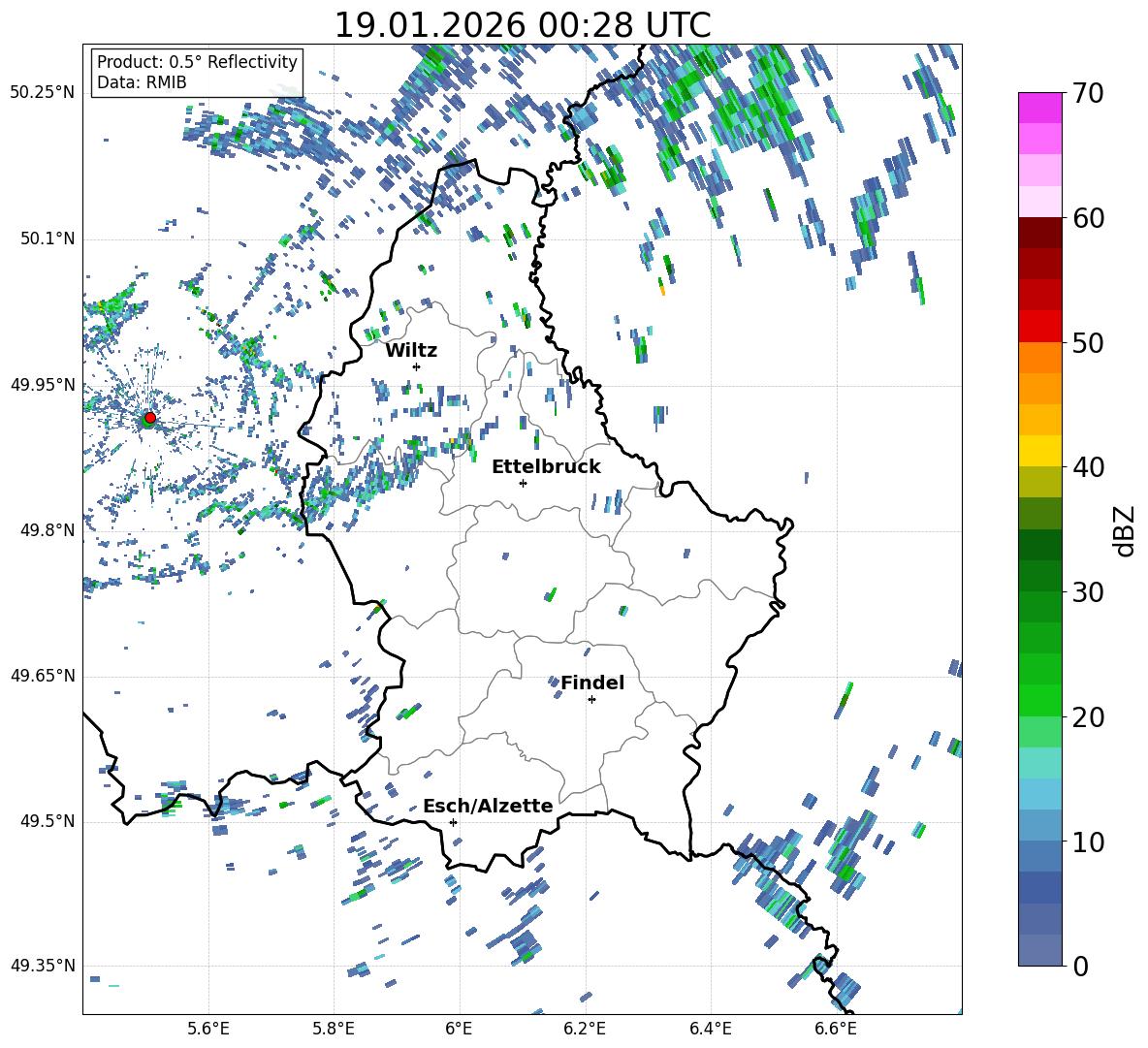Click the 6.6°E longitude label
The image size is (1148, 1048).
pos(836,1029)
